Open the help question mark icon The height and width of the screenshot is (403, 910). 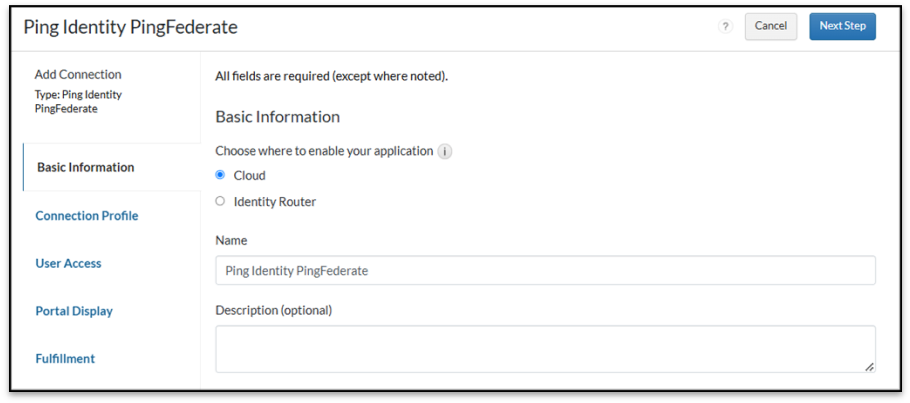click(x=726, y=27)
